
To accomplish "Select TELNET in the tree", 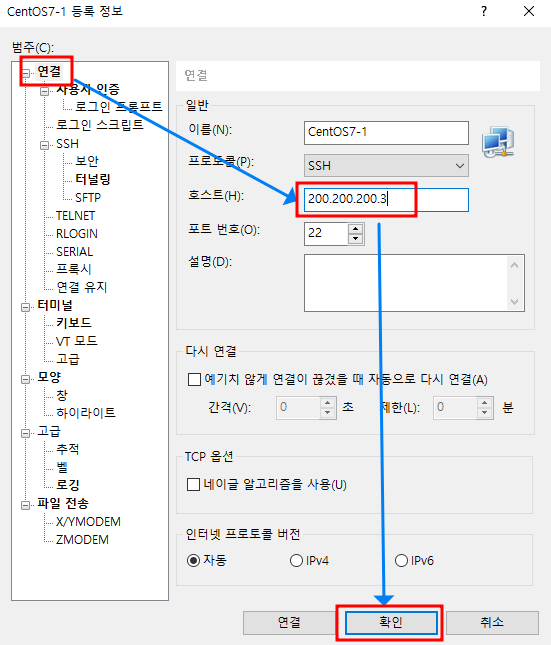I will coord(75,216).
